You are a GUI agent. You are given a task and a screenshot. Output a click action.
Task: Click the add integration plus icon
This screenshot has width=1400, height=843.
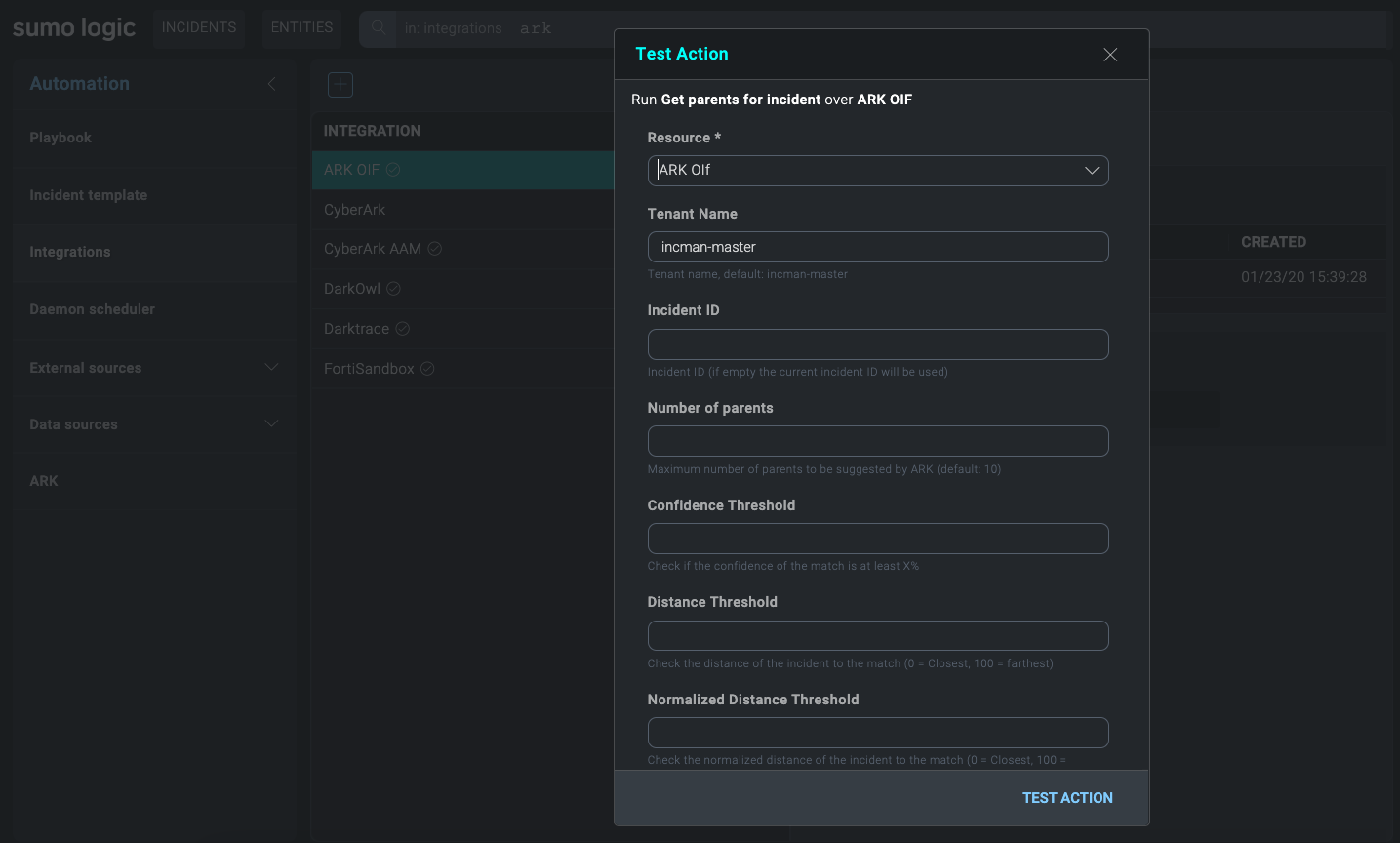coord(340,85)
